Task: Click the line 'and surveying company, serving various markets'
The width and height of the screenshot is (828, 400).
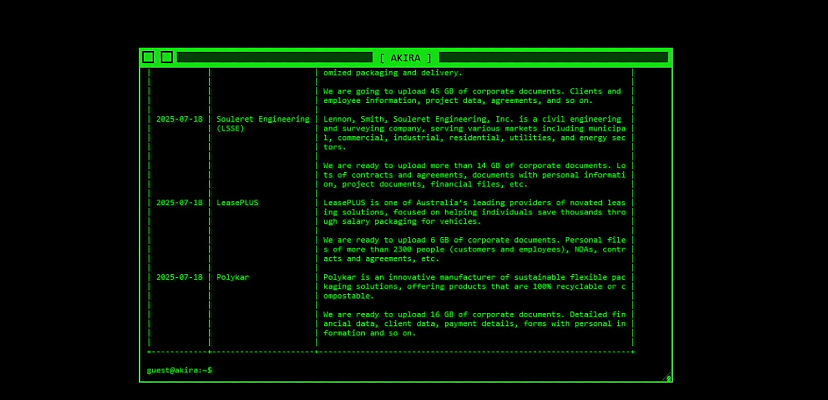Action: [474, 128]
